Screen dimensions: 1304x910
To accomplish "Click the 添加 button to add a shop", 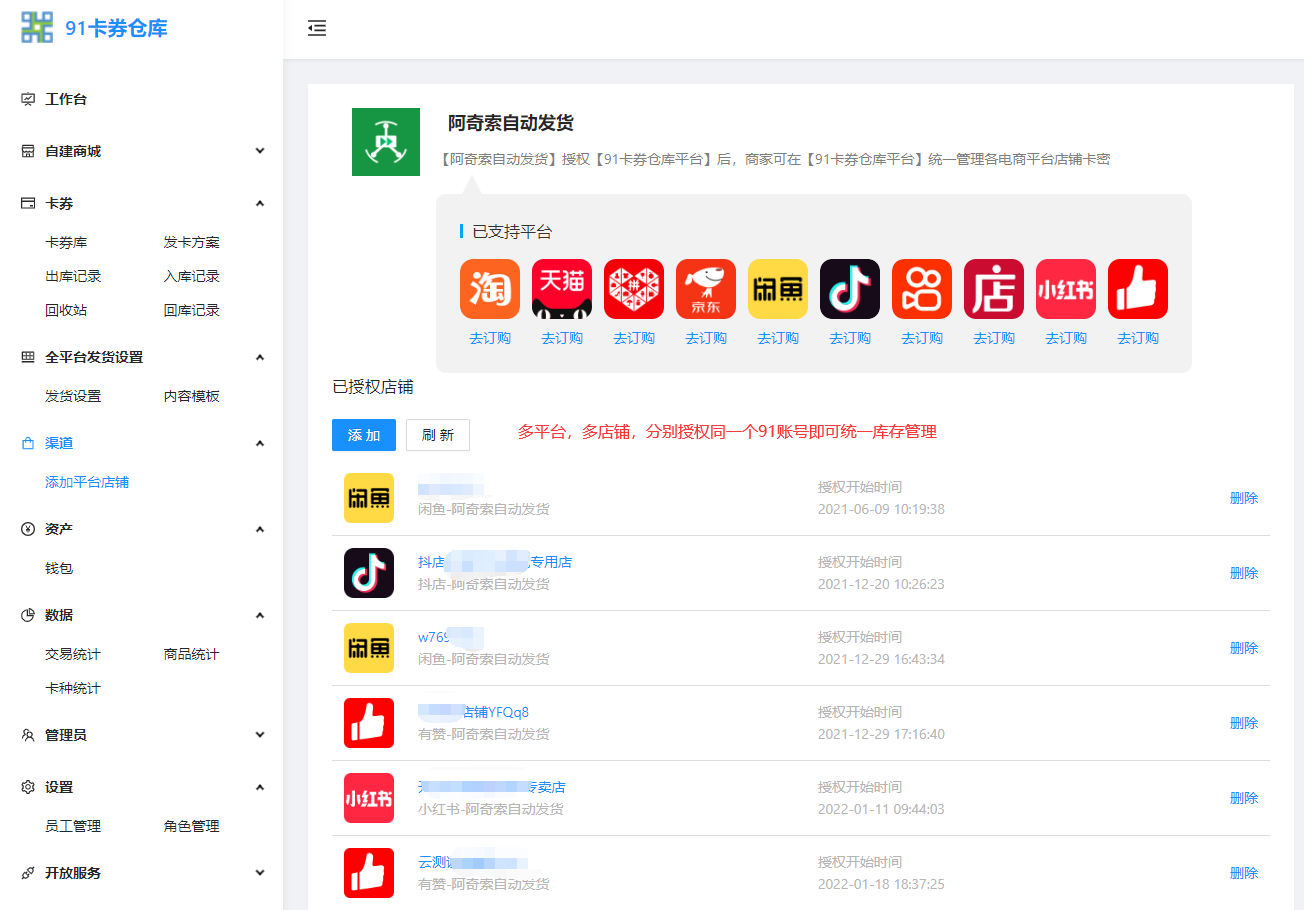I will [363, 435].
